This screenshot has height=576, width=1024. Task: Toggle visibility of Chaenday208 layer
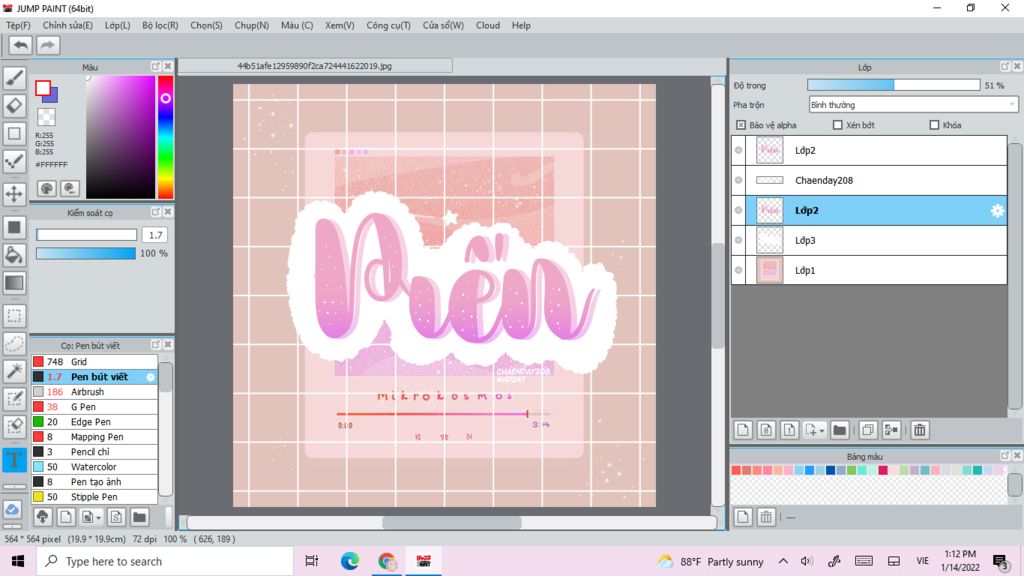(x=739, y=180)
